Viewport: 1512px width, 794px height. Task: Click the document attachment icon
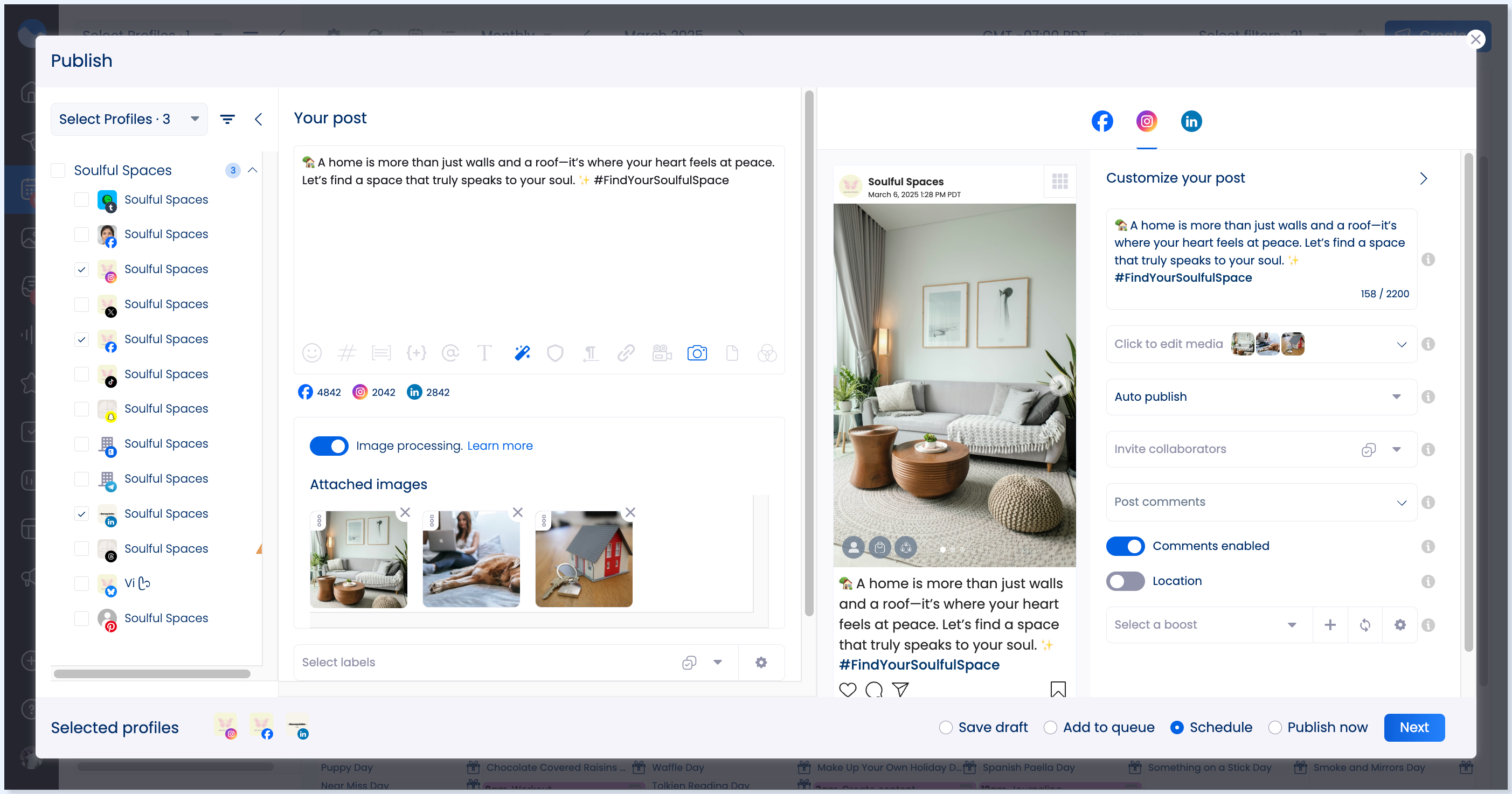pos(732,353)
